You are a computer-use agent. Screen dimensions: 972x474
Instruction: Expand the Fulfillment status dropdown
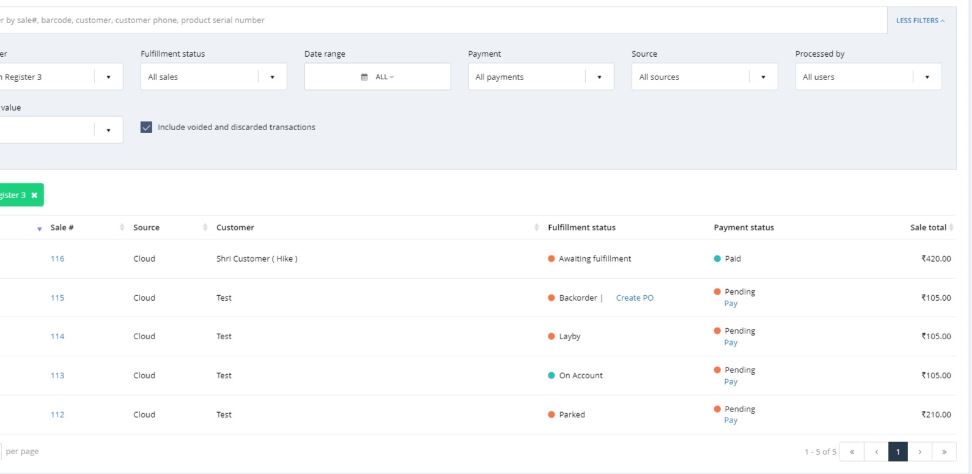(272, 77)
